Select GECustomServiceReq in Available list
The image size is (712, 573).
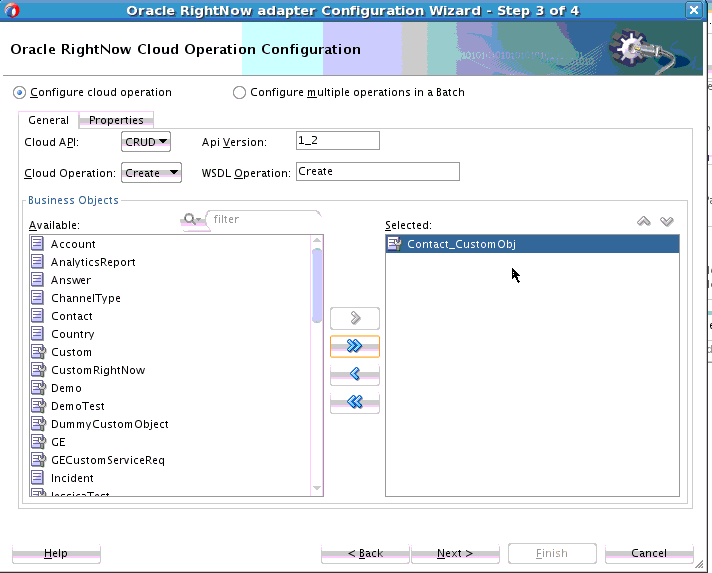pos(108,460)
